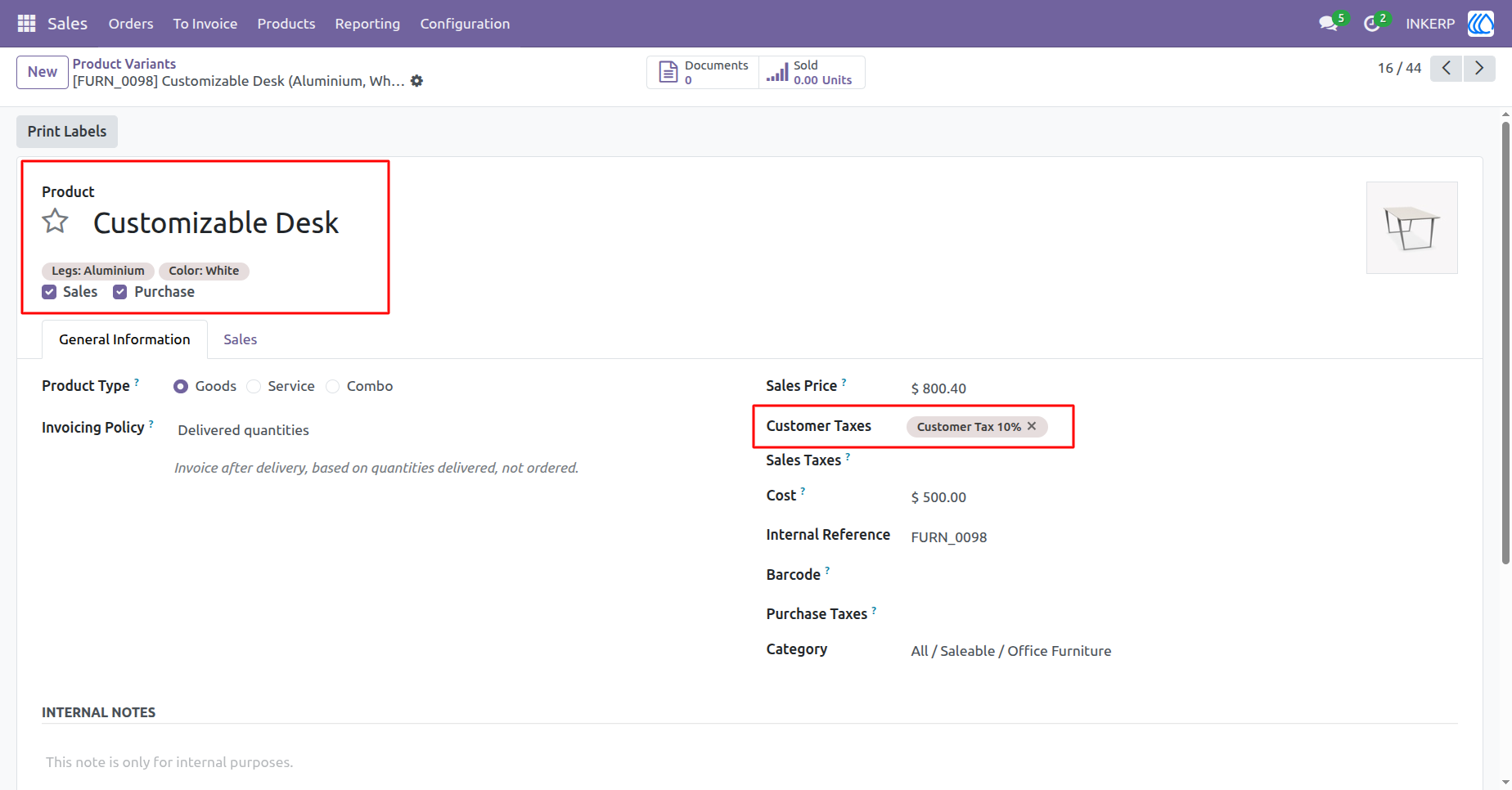1512x790 pixels.
Task: Click the Print Labels button
Action: point(67,132)
